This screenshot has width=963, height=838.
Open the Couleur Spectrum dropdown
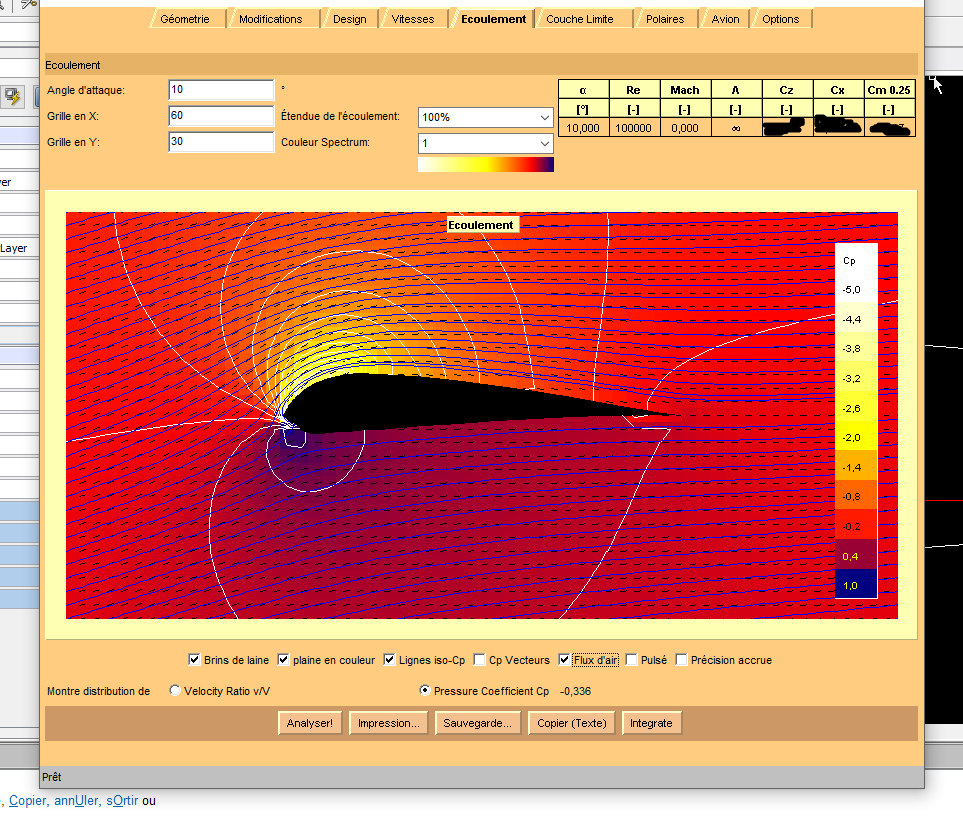485,143
